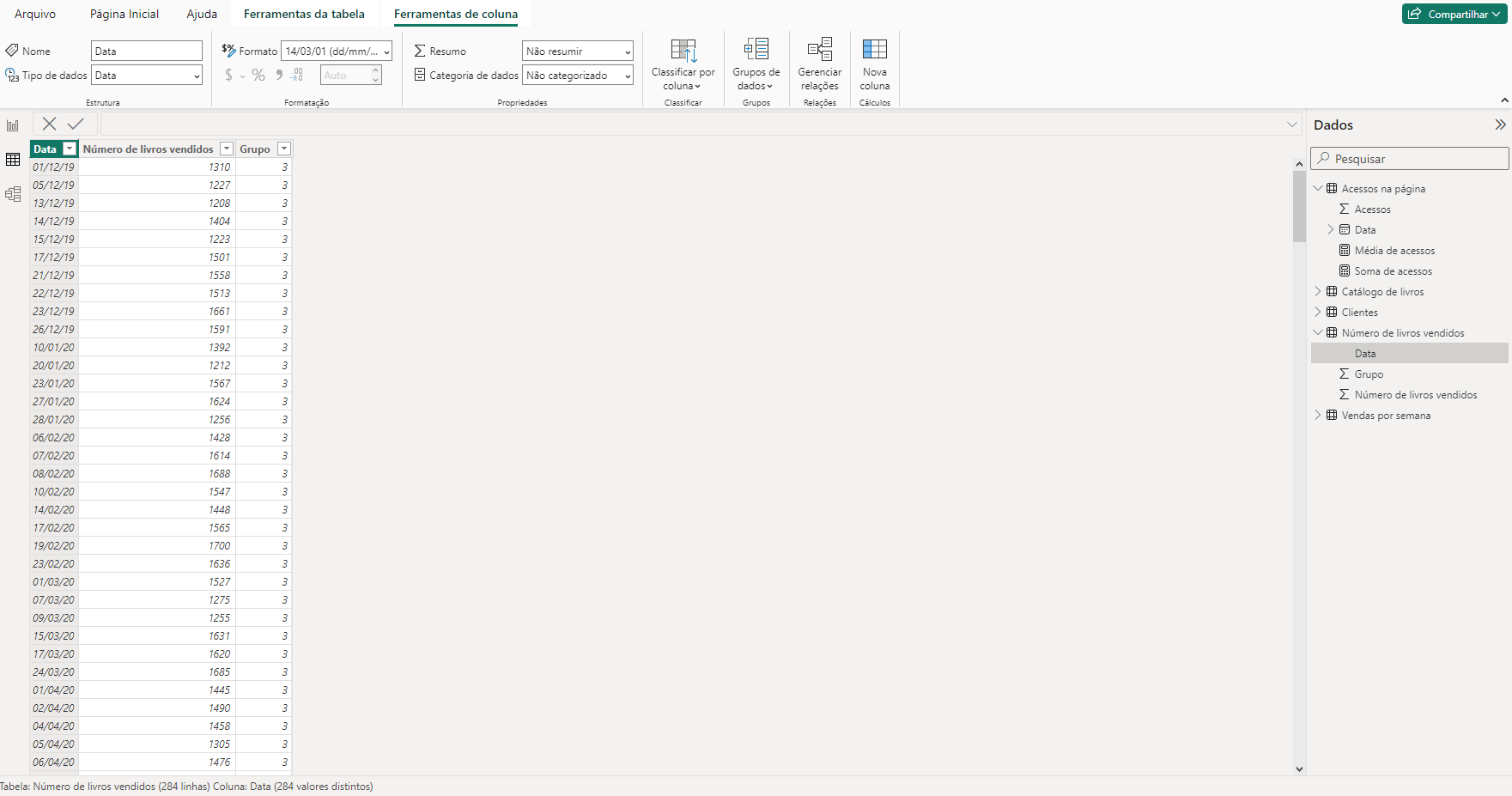Open filter dropdown of Grupo column
1512x796 pixels.
coord(284,149)
